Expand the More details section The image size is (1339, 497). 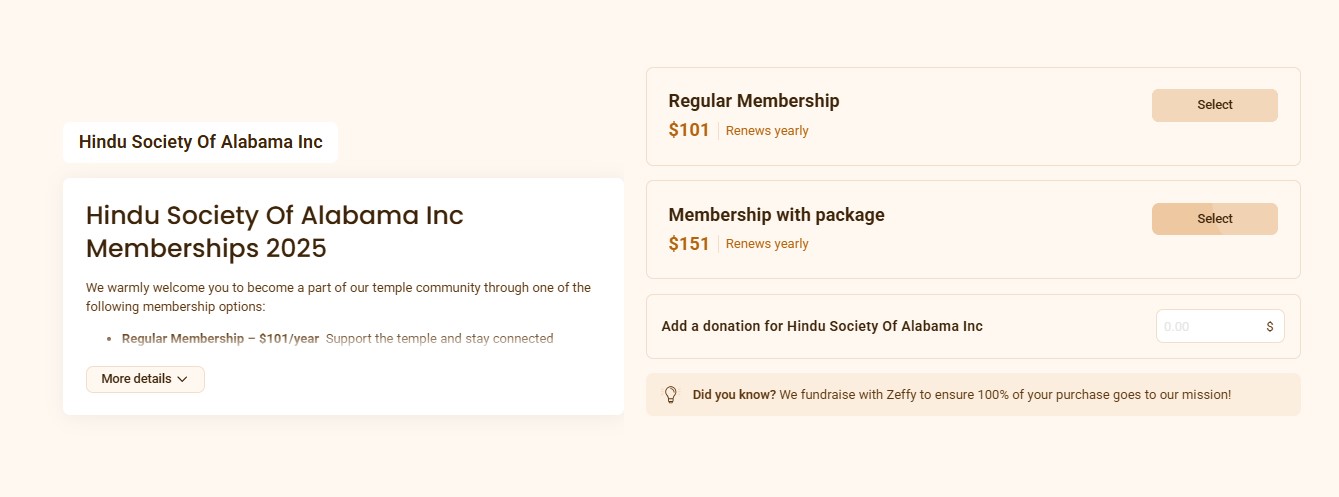[x=145, y=379]
